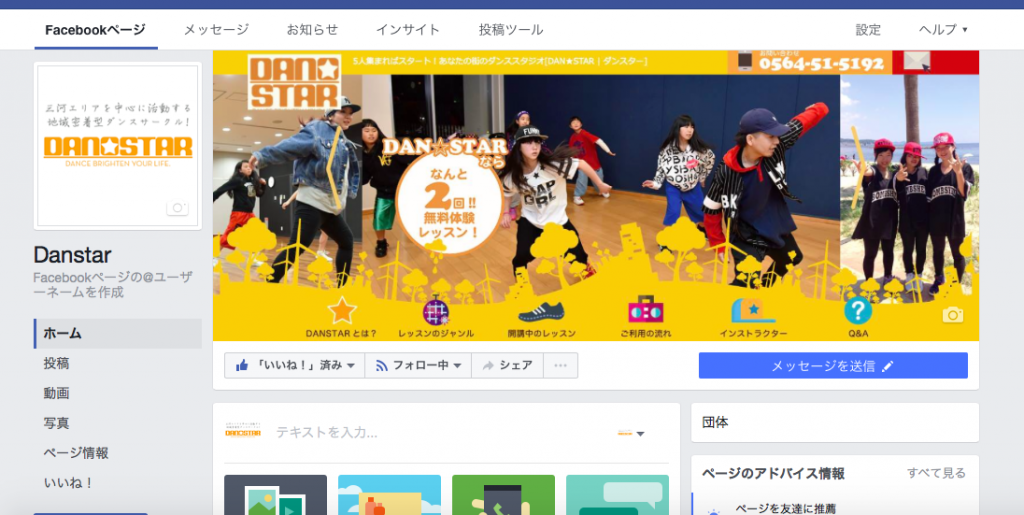
Task: Click the 2回無料体験レッスン circle badge
Action: (449, 202)
